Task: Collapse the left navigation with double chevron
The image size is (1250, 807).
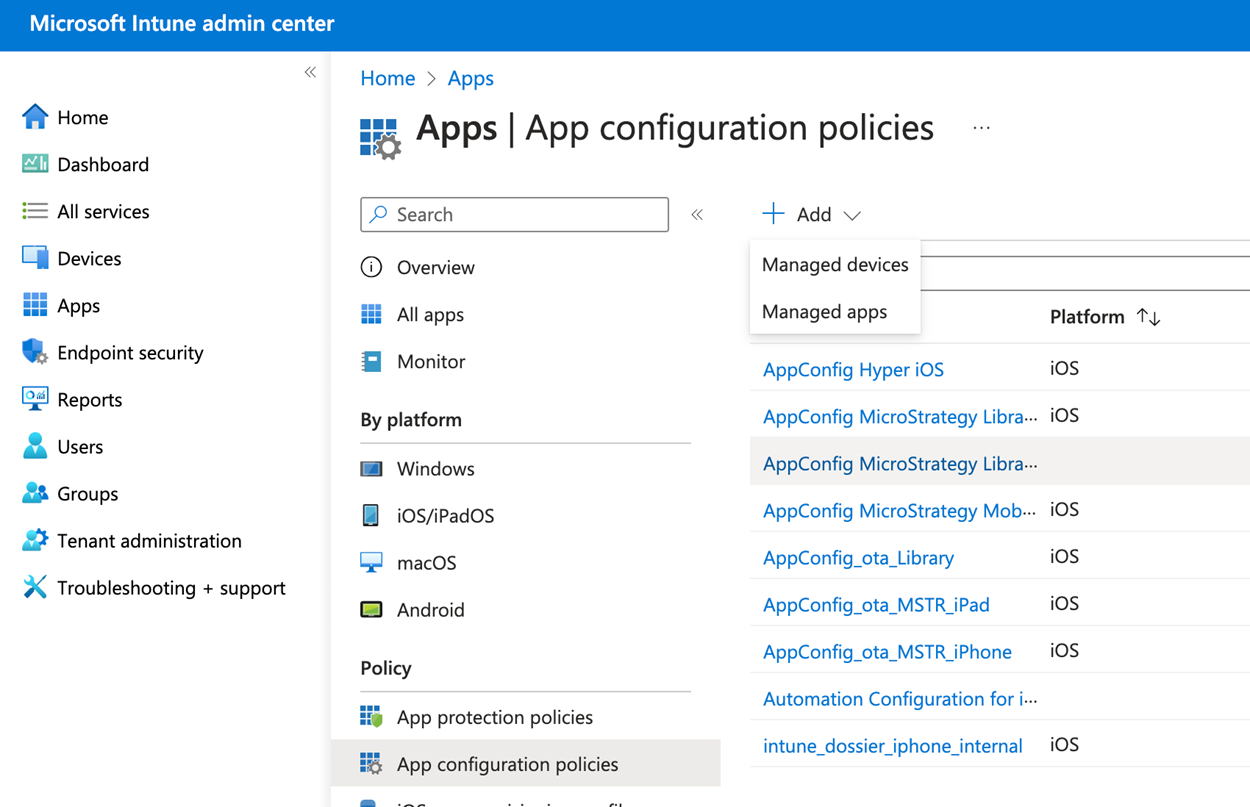Action: (310, 72)
